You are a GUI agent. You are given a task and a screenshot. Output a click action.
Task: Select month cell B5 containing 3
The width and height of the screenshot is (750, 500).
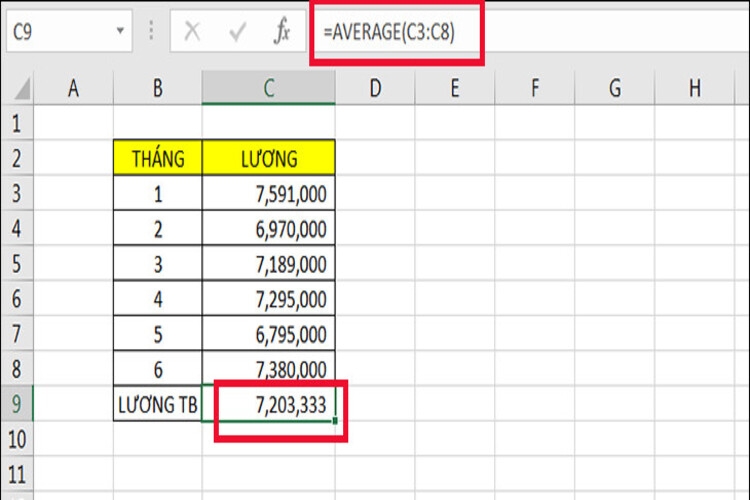pos(158,264)
